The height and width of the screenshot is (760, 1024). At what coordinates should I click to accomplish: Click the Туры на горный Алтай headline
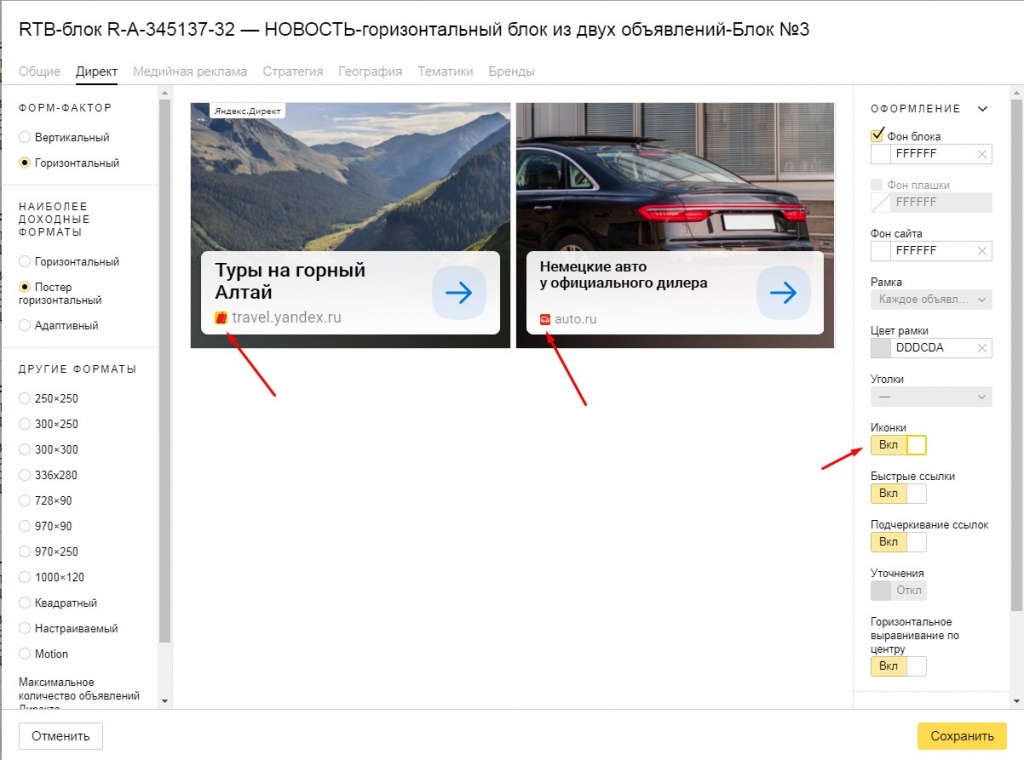point(290,281)
